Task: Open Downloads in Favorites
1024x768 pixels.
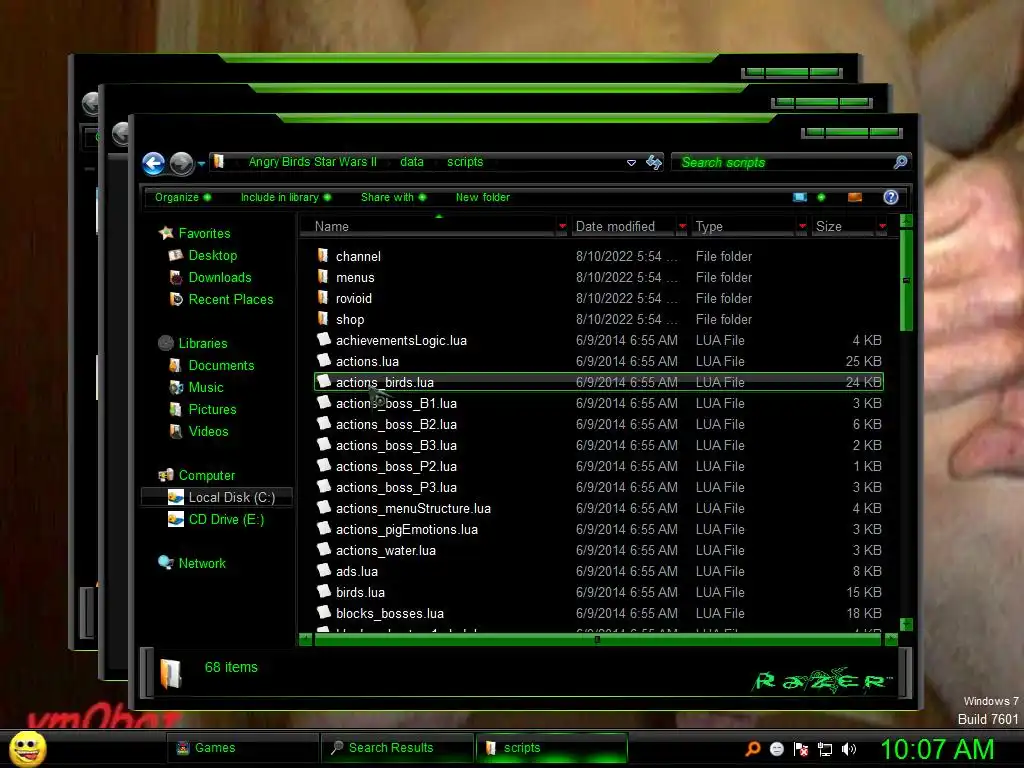Action: pyautogui.click(x=220, y=278)
